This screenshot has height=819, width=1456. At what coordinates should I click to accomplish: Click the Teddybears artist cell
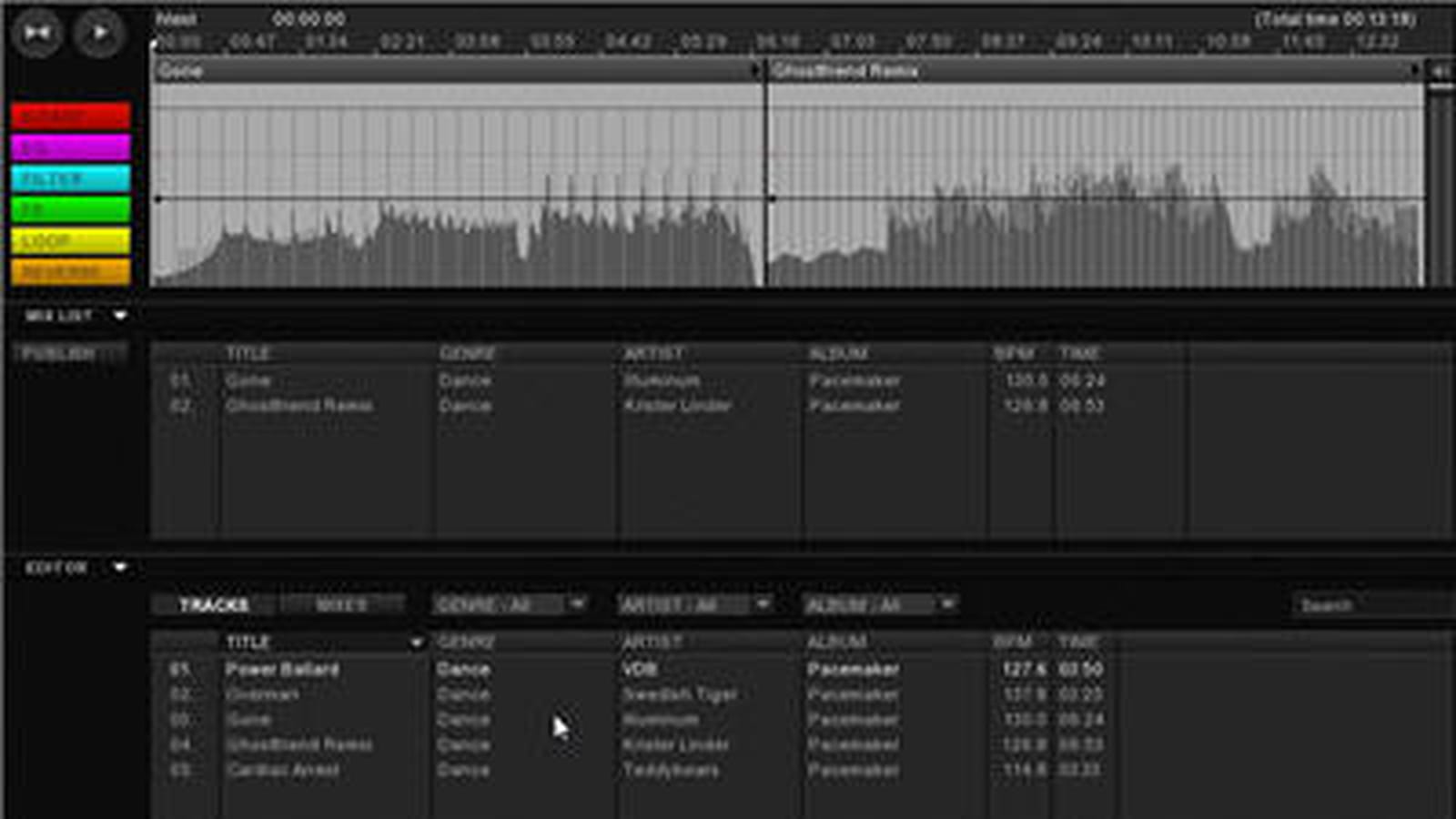pyautogui.click(x=671, y=770)
